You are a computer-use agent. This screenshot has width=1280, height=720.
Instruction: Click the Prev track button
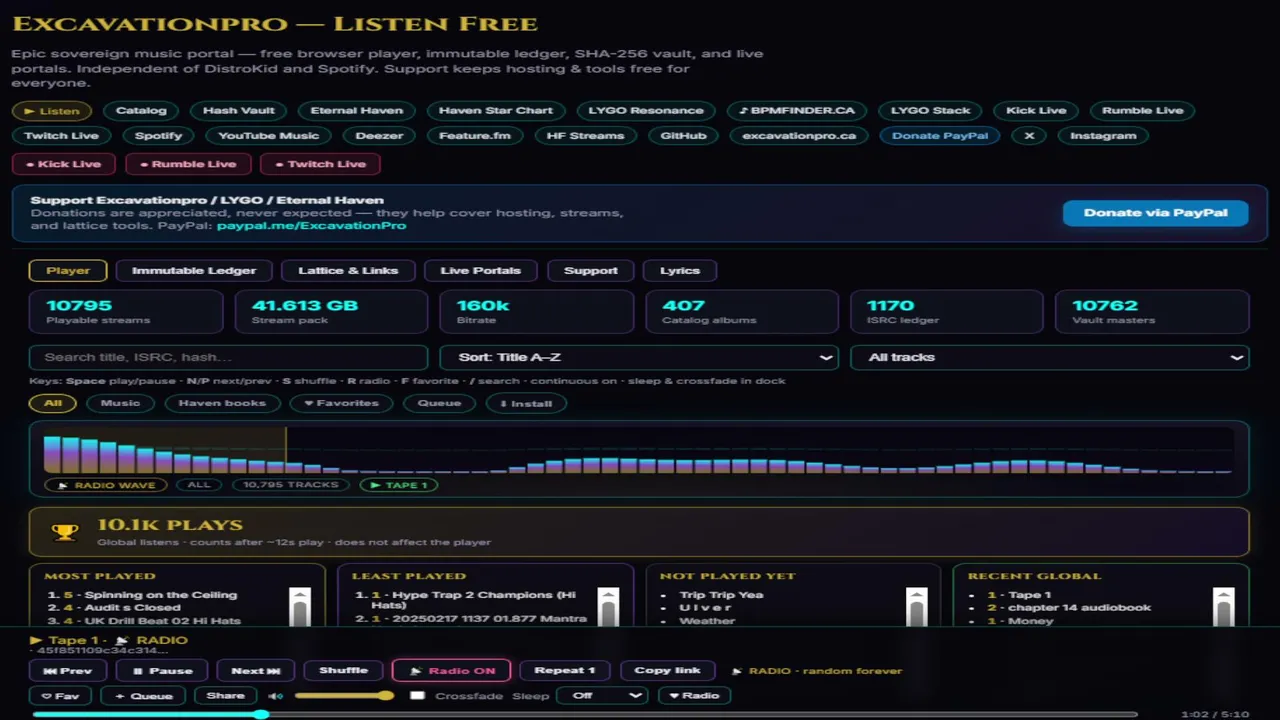[68, 671]
